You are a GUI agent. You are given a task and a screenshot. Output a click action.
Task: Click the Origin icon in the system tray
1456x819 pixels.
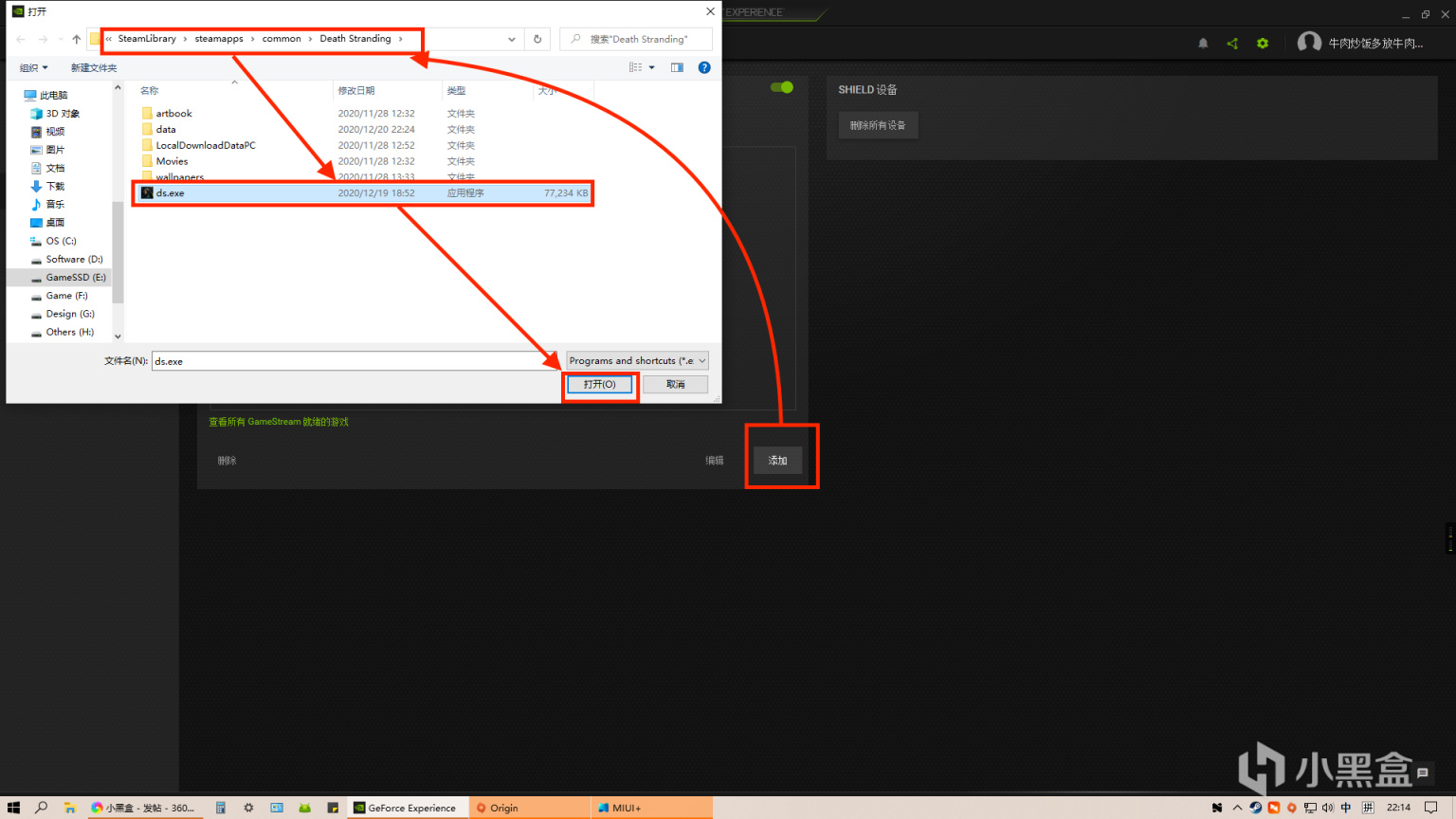1291,808
